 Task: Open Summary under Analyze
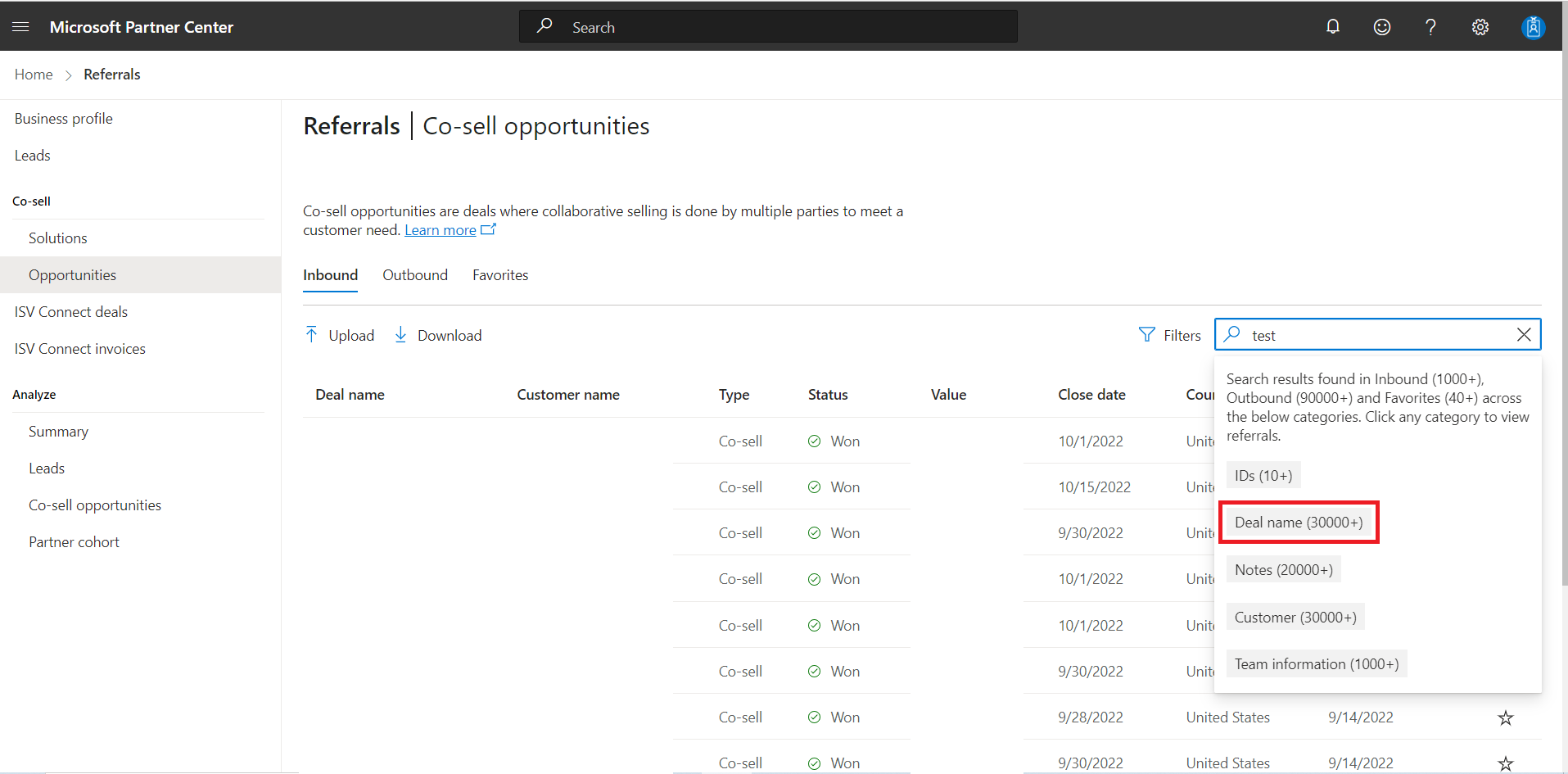(x=59, y=432)
